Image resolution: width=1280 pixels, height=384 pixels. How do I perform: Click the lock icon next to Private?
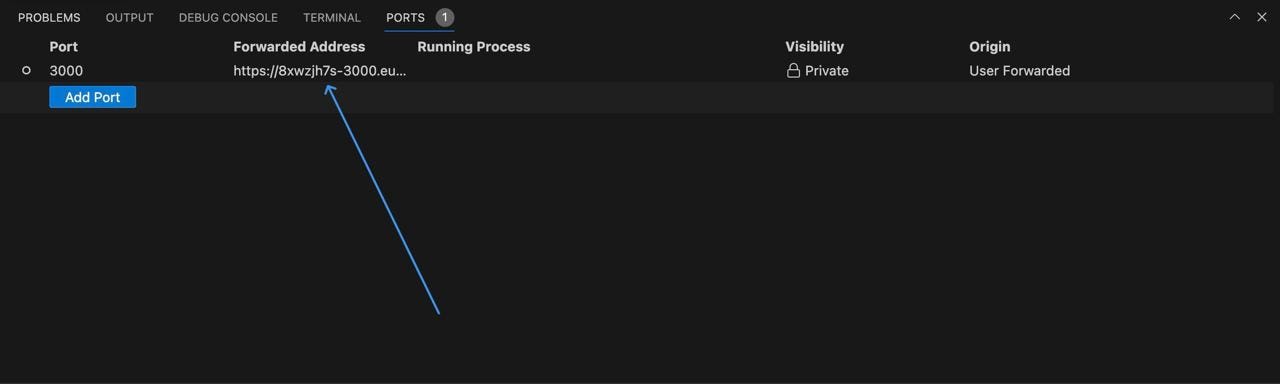click(793, 71)
